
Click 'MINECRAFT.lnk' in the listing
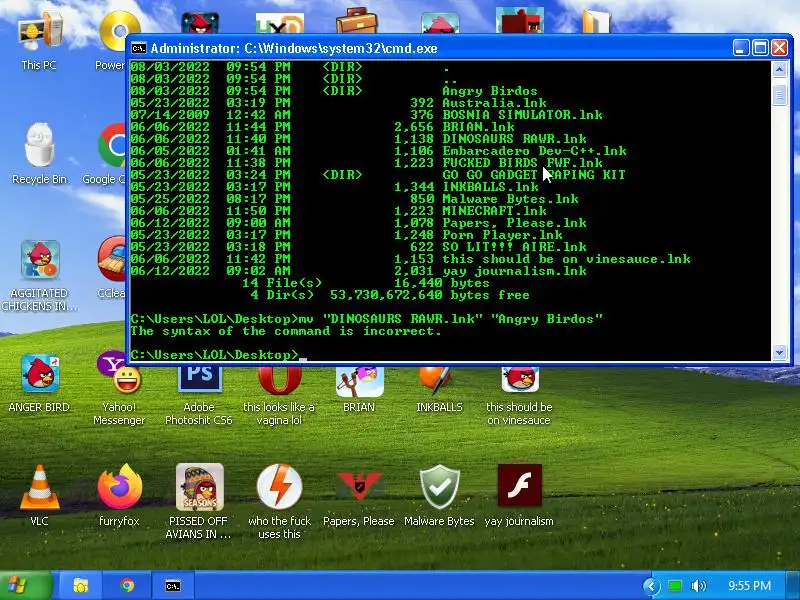pos(494,211)
